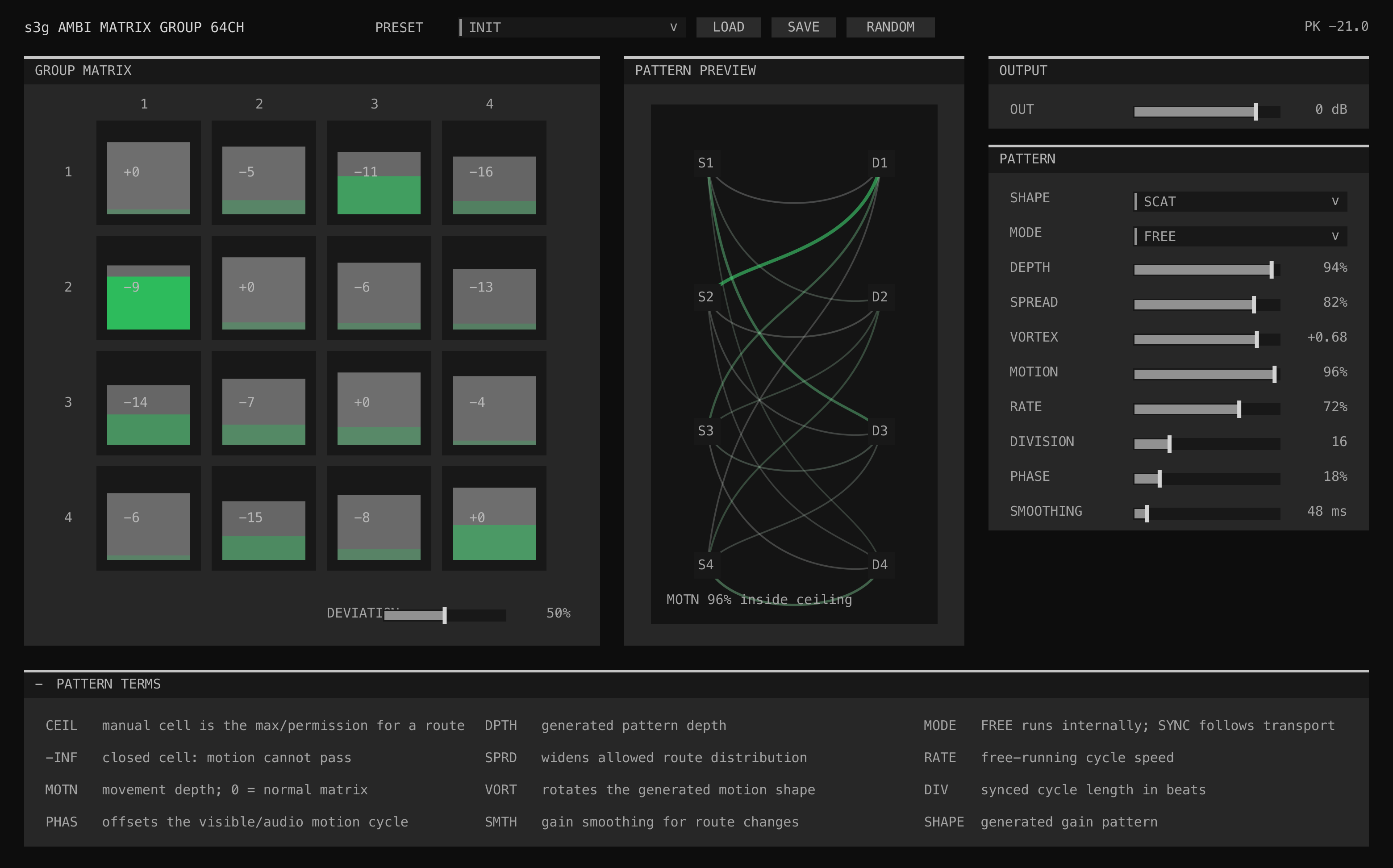Click the D1 destination node in preview
Viewport: 1393px width, 868px height.
pyautogui.click(x=880, y=163)
